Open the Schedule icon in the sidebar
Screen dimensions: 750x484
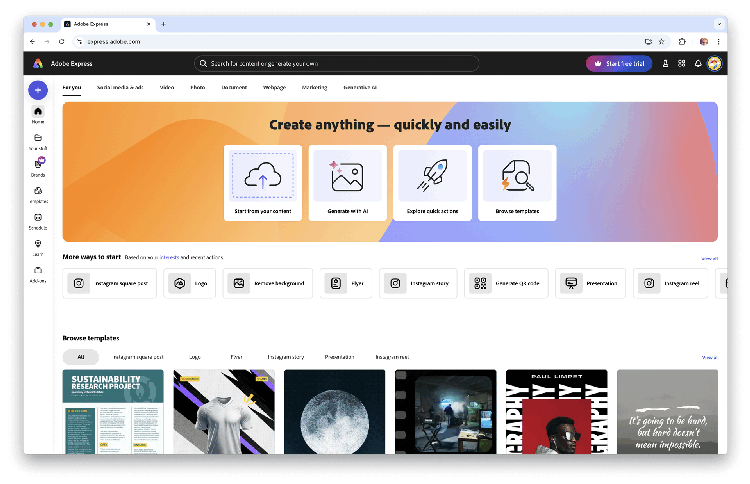point(38,219)
